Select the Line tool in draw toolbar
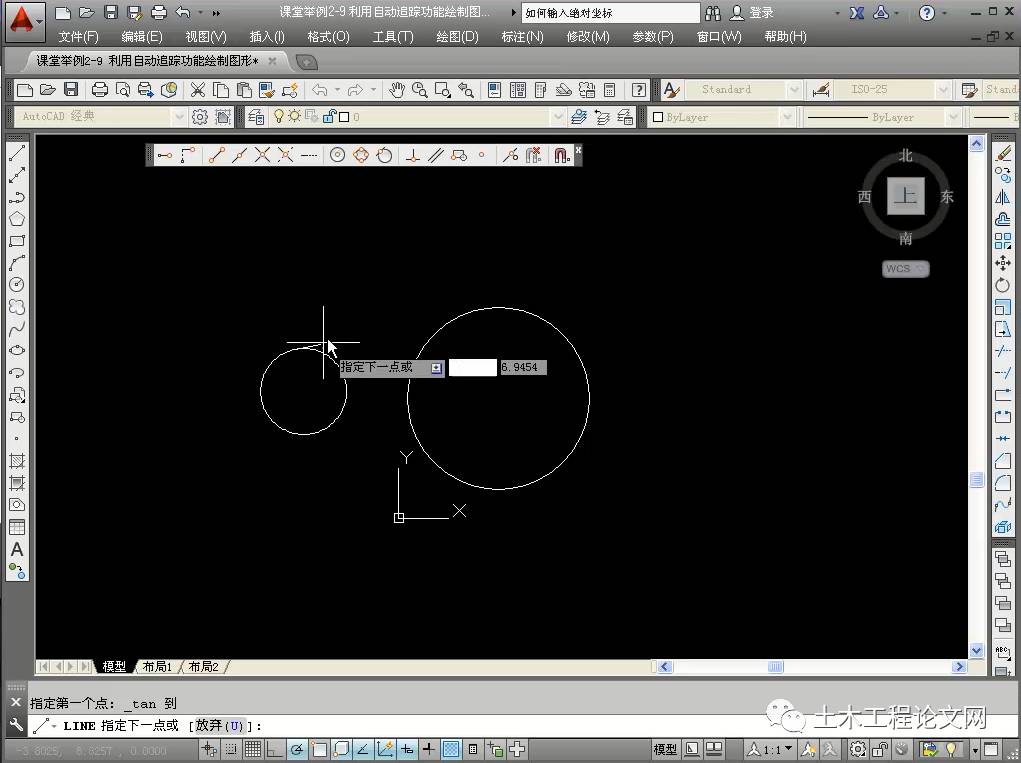The height and width of the screenshot is (763, 1021). coord(16,154)
